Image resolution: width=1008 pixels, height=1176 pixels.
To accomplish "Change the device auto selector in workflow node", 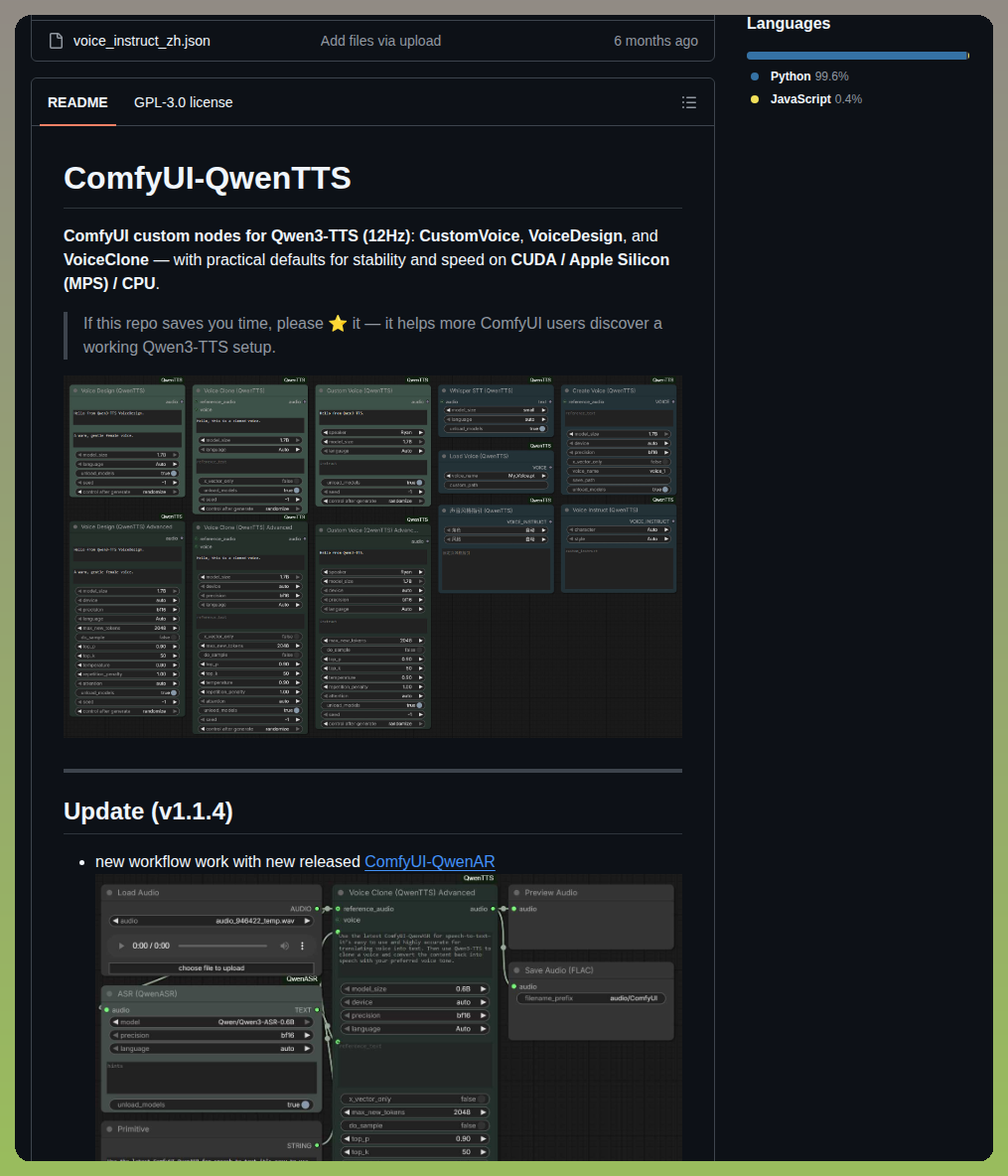I will tap(415, 1003).
